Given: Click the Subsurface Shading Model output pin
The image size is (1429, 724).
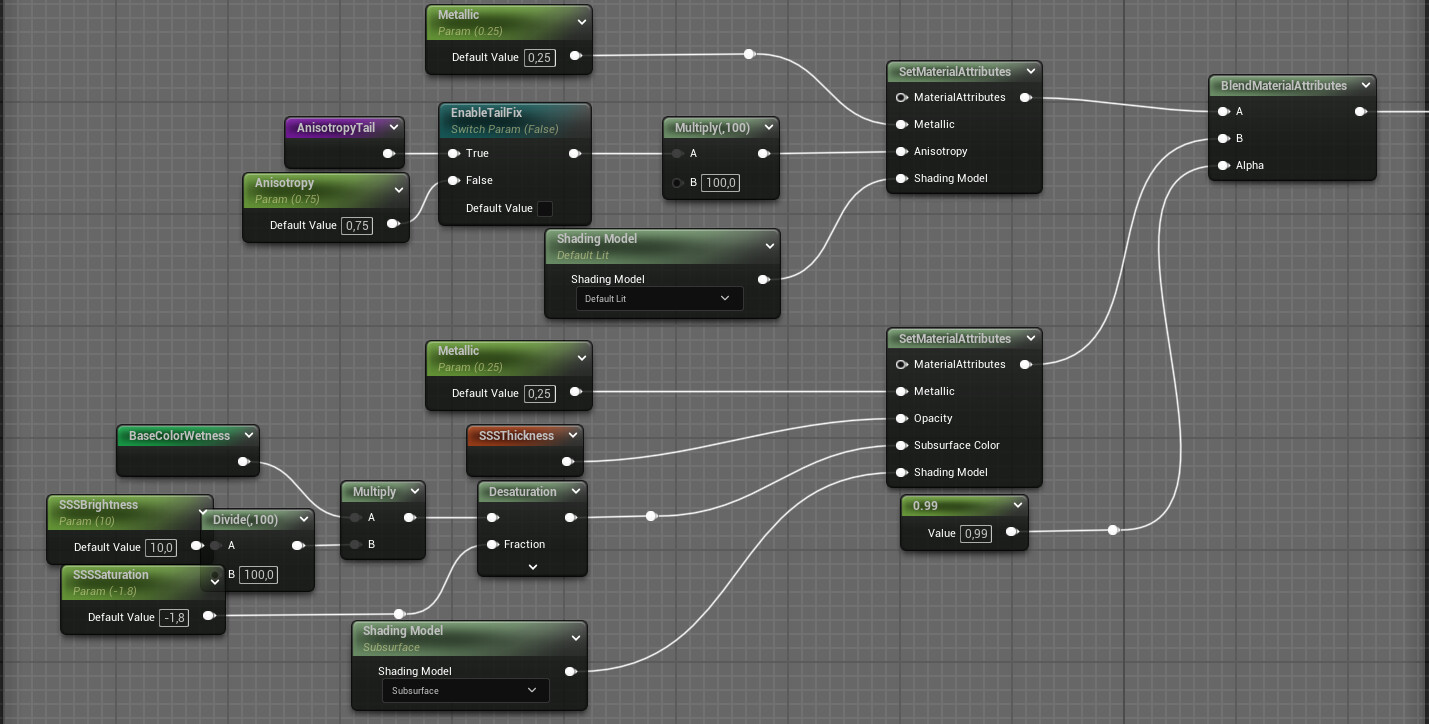Looking at the screenshot, I should coord(571,671).
